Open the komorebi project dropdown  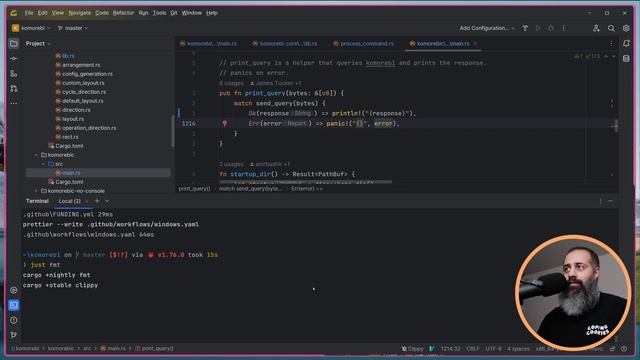(31, 28)
